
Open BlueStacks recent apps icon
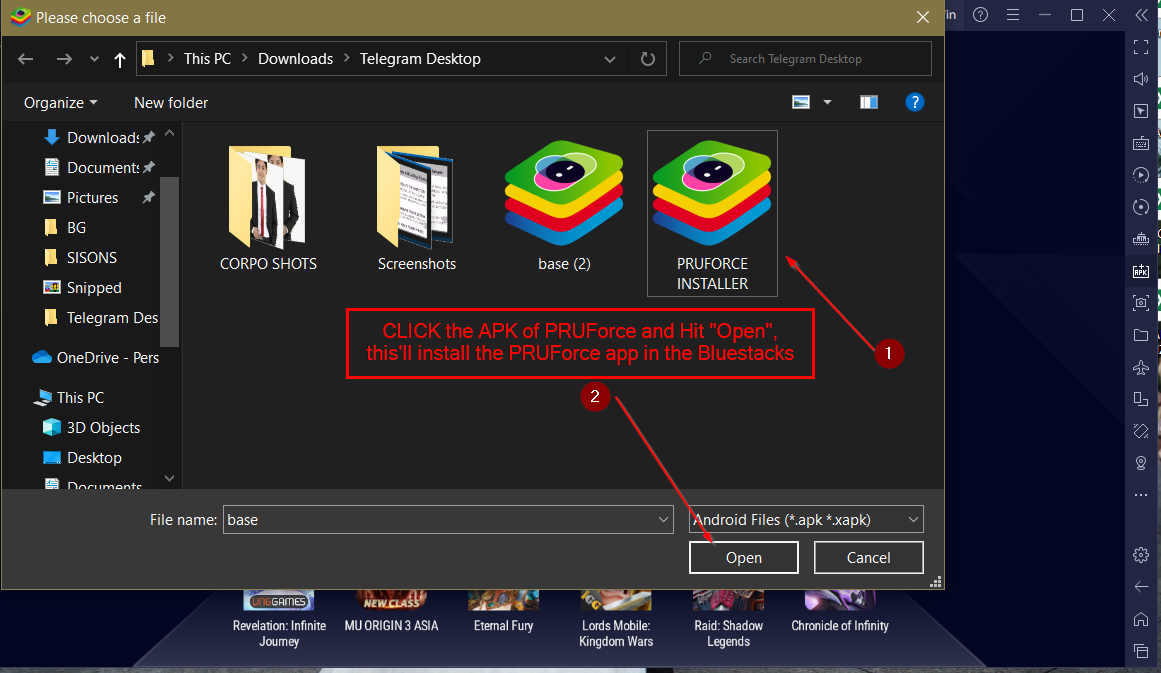pos(1141,651)
